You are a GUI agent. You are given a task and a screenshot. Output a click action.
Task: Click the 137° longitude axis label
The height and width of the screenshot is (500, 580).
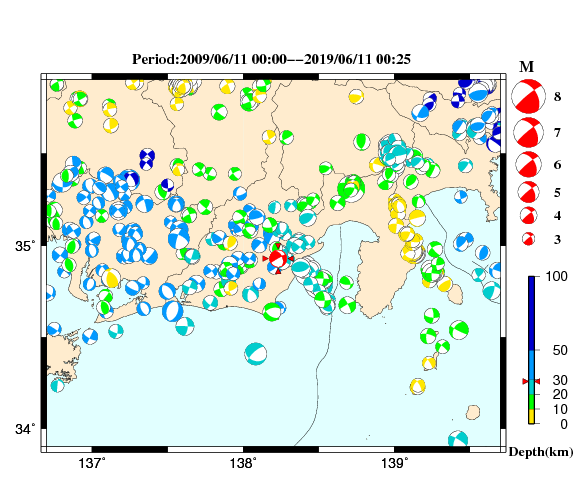click(92, 463)
